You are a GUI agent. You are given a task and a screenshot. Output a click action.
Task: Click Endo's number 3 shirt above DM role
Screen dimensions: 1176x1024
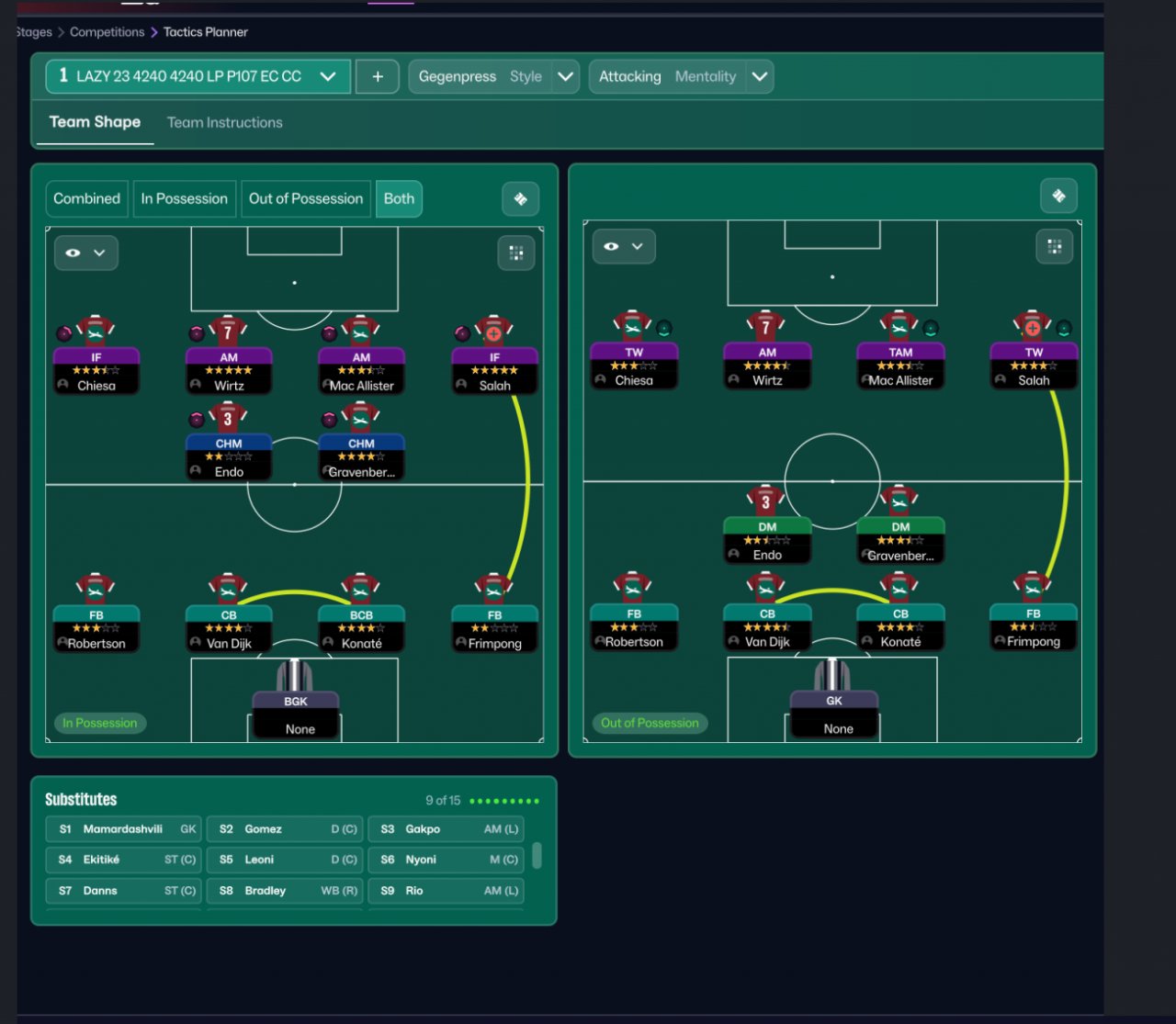[x=766, y=501]
